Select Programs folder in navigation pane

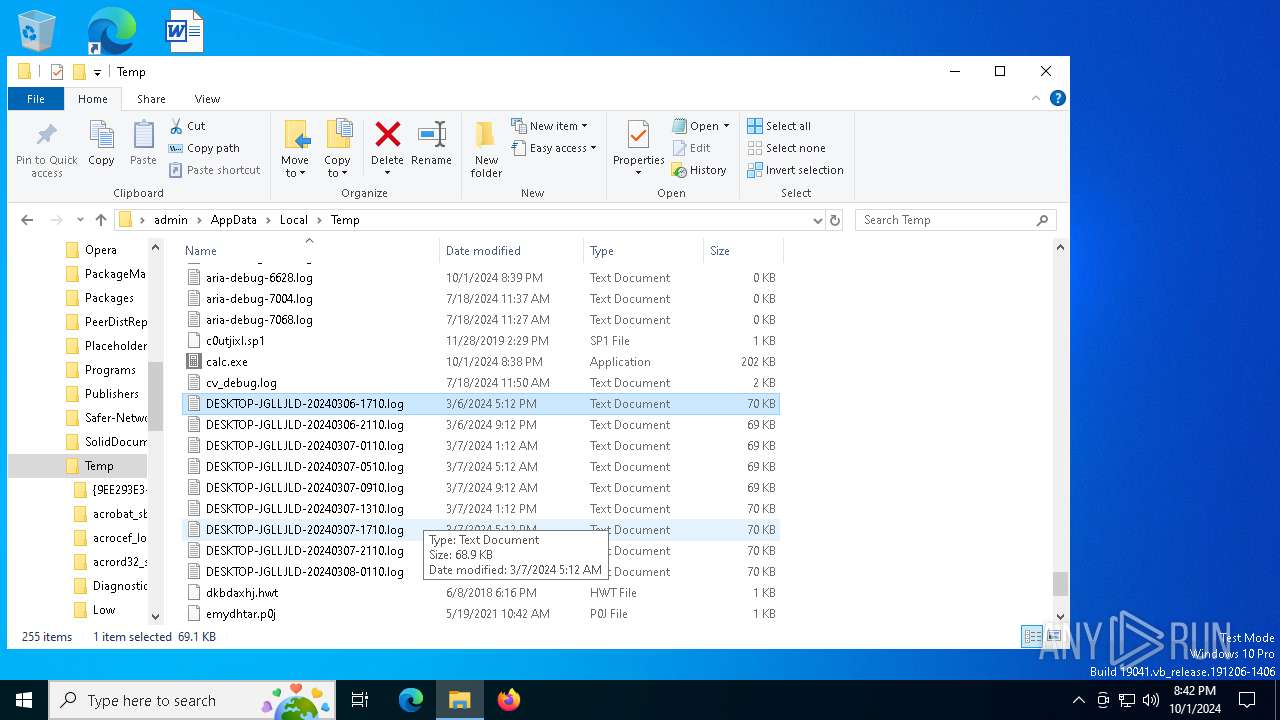(x=110, y=370)
